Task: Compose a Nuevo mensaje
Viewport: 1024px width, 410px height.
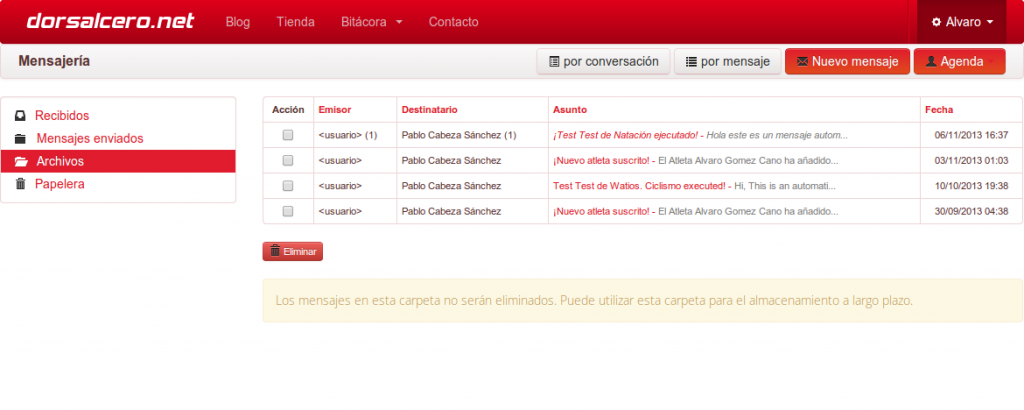Action: (847, 61)
